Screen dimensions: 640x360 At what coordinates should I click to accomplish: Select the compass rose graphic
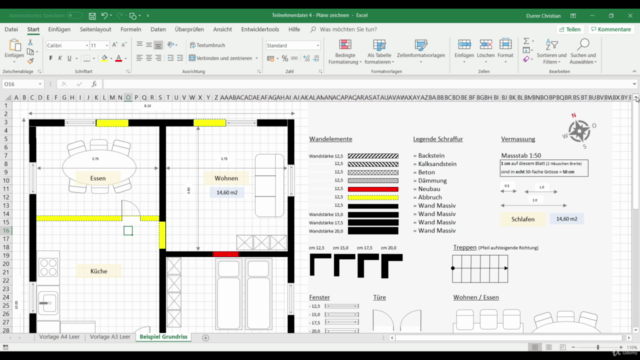pyautogui.click(x=579, y=131)
